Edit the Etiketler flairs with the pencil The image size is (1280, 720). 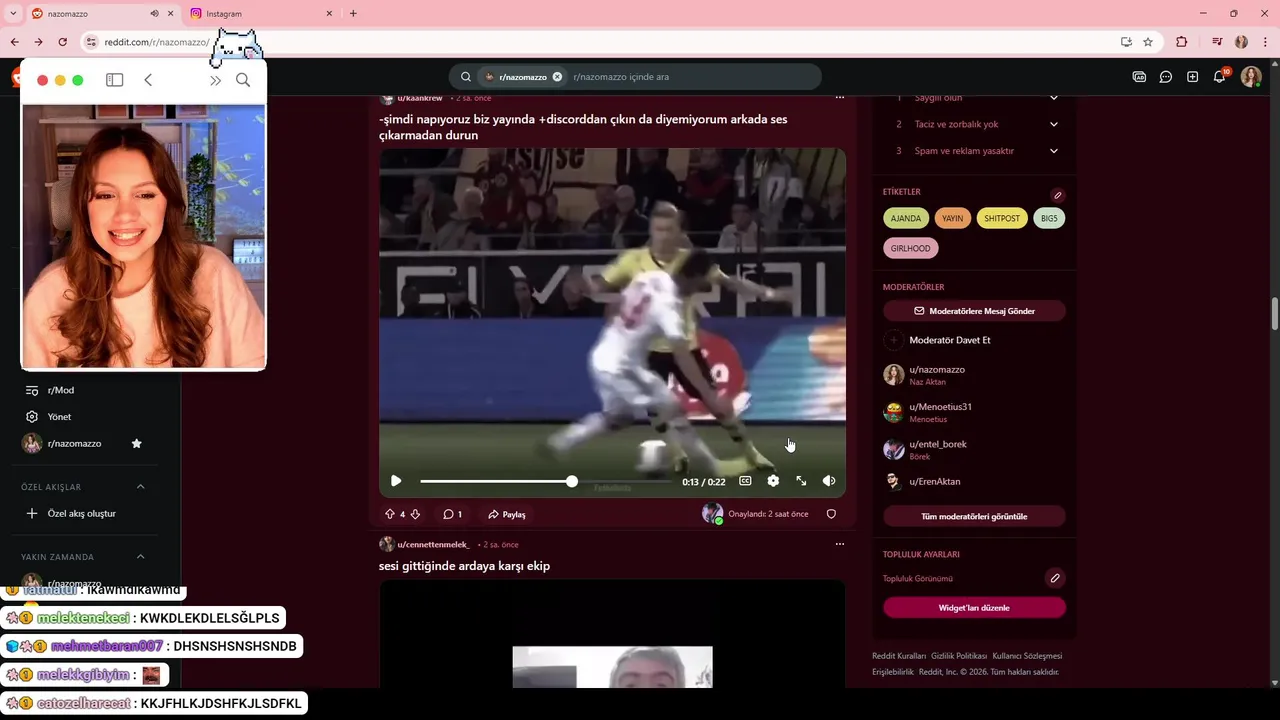pyautogui.click(x=1057, y=195)
